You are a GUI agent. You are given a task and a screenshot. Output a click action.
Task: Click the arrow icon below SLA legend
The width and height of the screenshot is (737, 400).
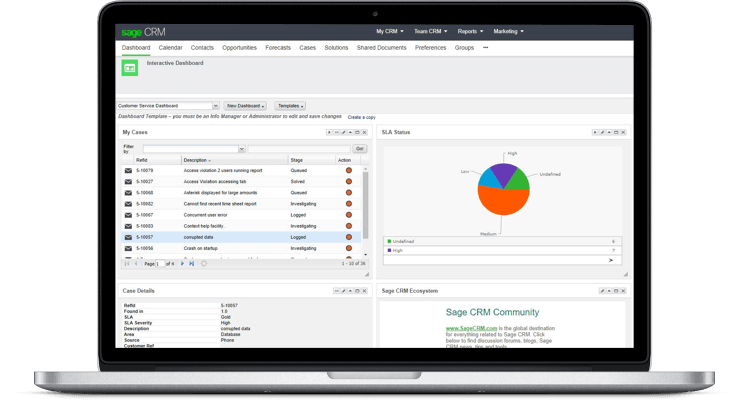point(610,260)
